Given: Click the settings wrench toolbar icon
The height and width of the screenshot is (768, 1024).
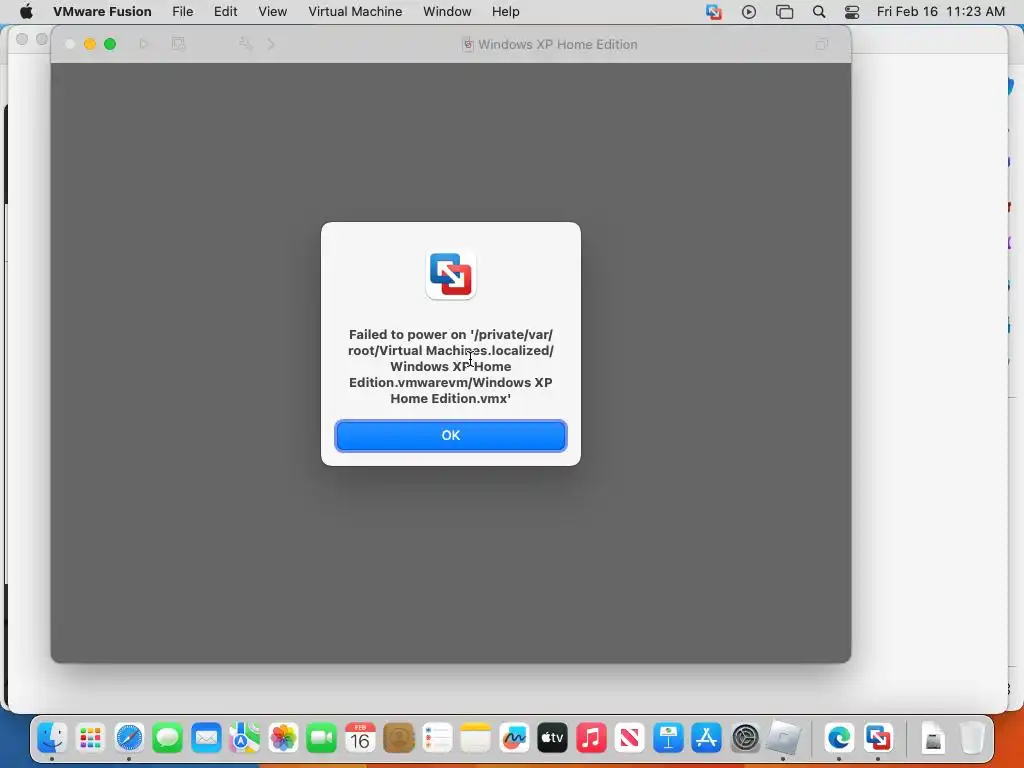Looking at the screenshot, I should tap(246, 44).
